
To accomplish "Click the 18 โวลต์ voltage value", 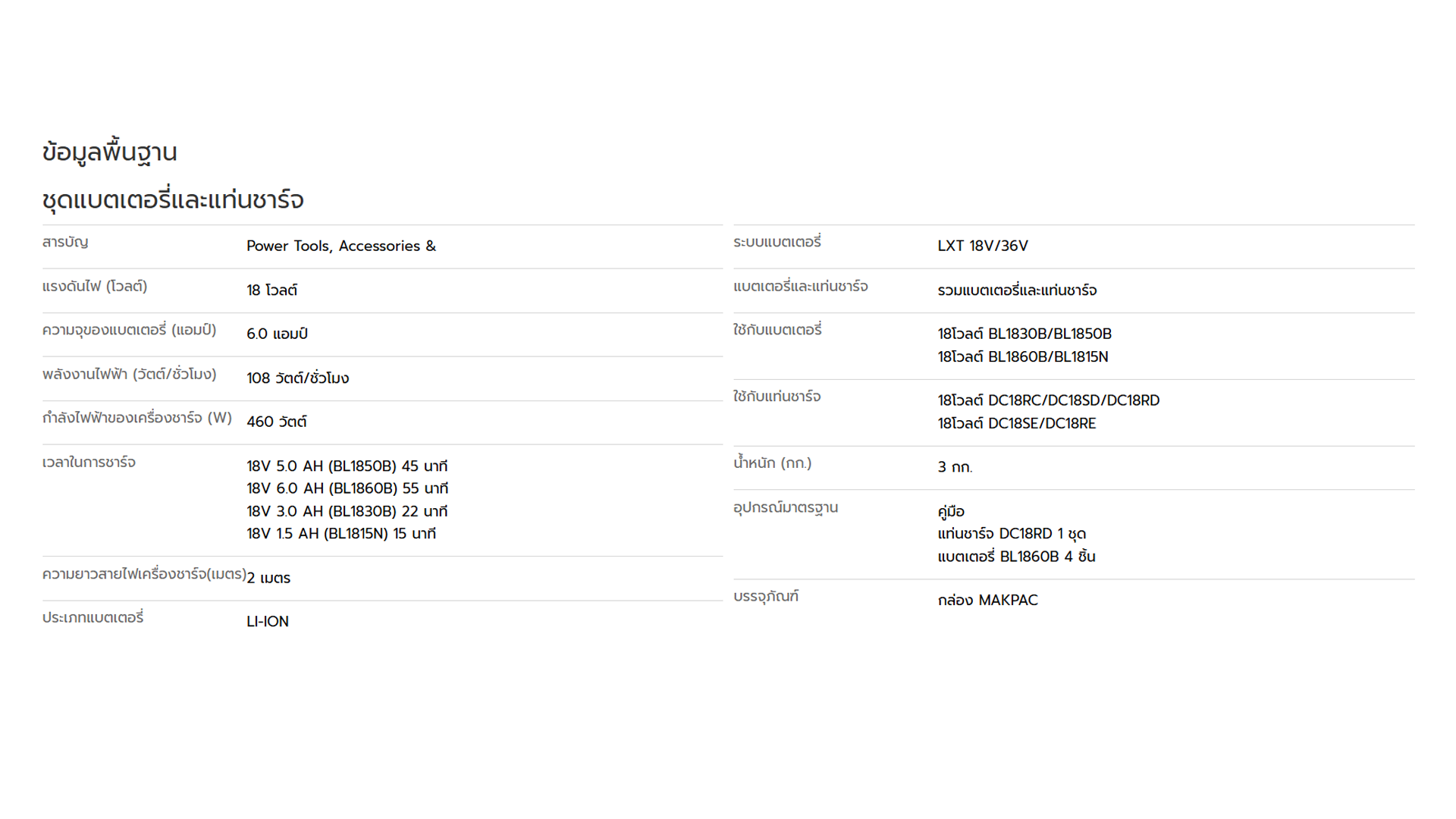I will (x=271, y=290).
